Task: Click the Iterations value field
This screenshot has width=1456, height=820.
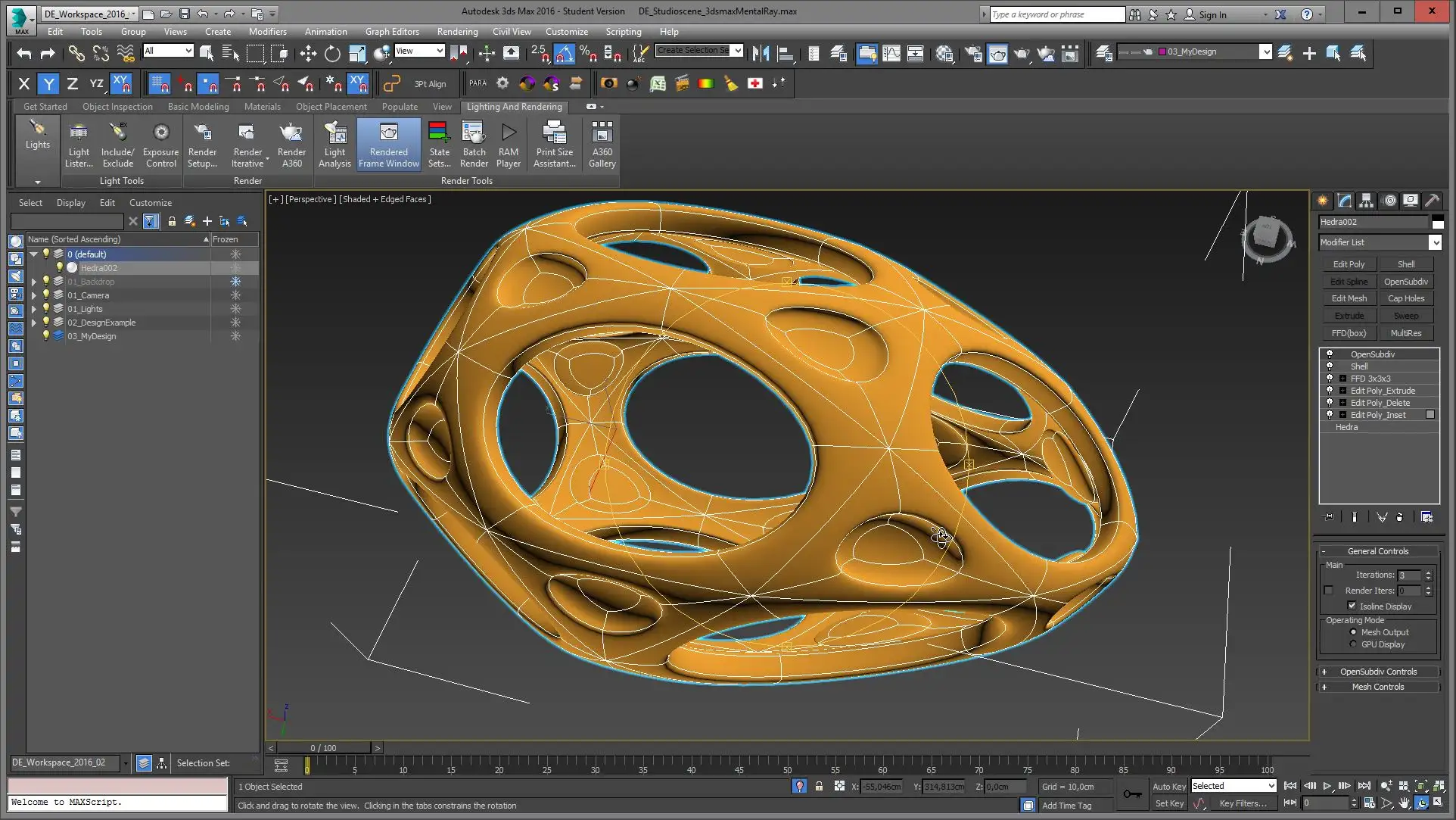Action: click(1409, 575)
